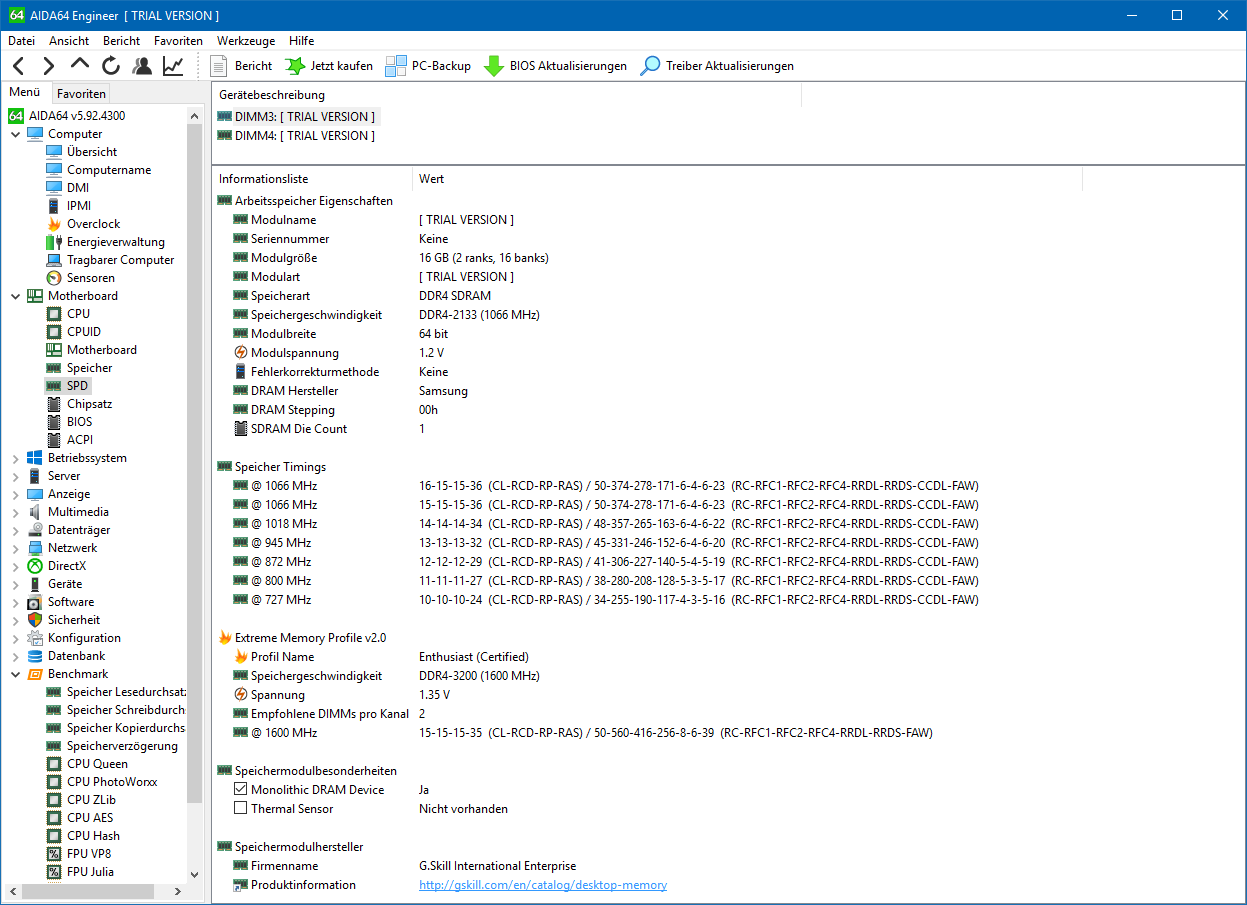Open the Hilfe menu
Screen dimensions: 1247x905
coord(301,41)
